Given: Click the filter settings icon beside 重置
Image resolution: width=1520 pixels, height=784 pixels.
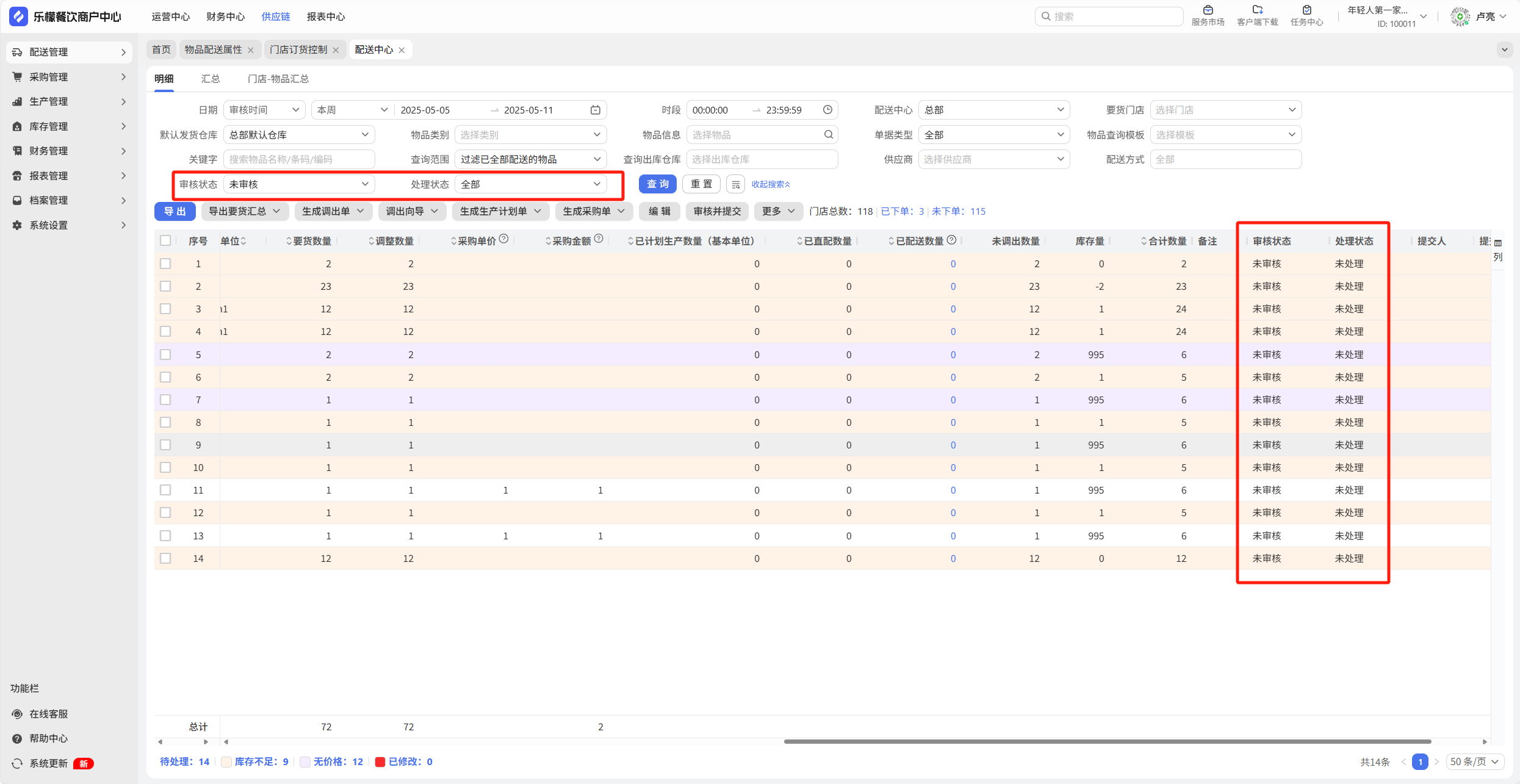Looking at the screenshot, I should [735, 184].
